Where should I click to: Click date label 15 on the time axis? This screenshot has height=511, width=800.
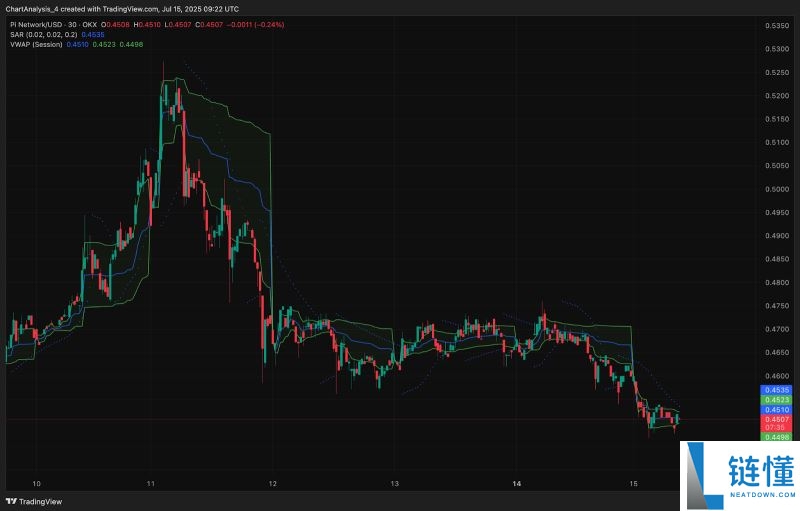coord(633,483)
